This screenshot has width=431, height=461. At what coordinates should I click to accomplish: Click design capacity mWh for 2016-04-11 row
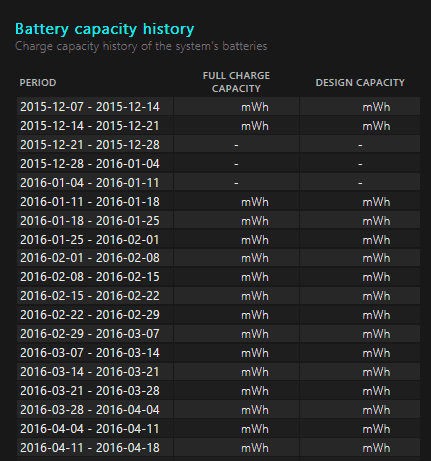[x=376, y=448]
